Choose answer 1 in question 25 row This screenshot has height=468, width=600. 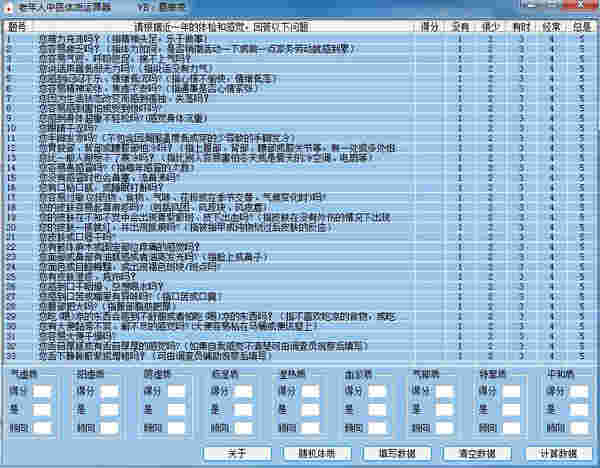point(460,276)
